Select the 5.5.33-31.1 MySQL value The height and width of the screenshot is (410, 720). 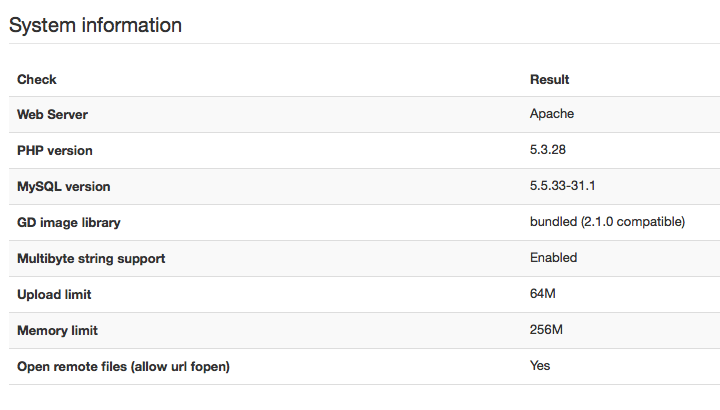(x=562, y=185)
